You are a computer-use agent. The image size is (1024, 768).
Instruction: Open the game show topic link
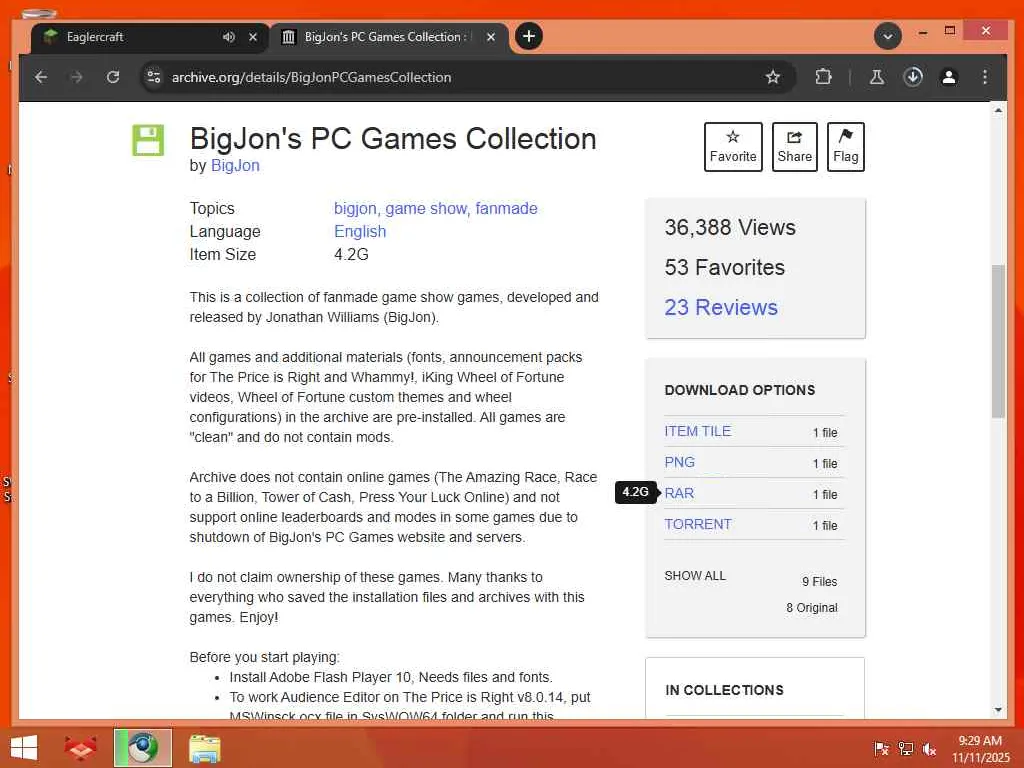pyautogui.click(x=426, y=209)
